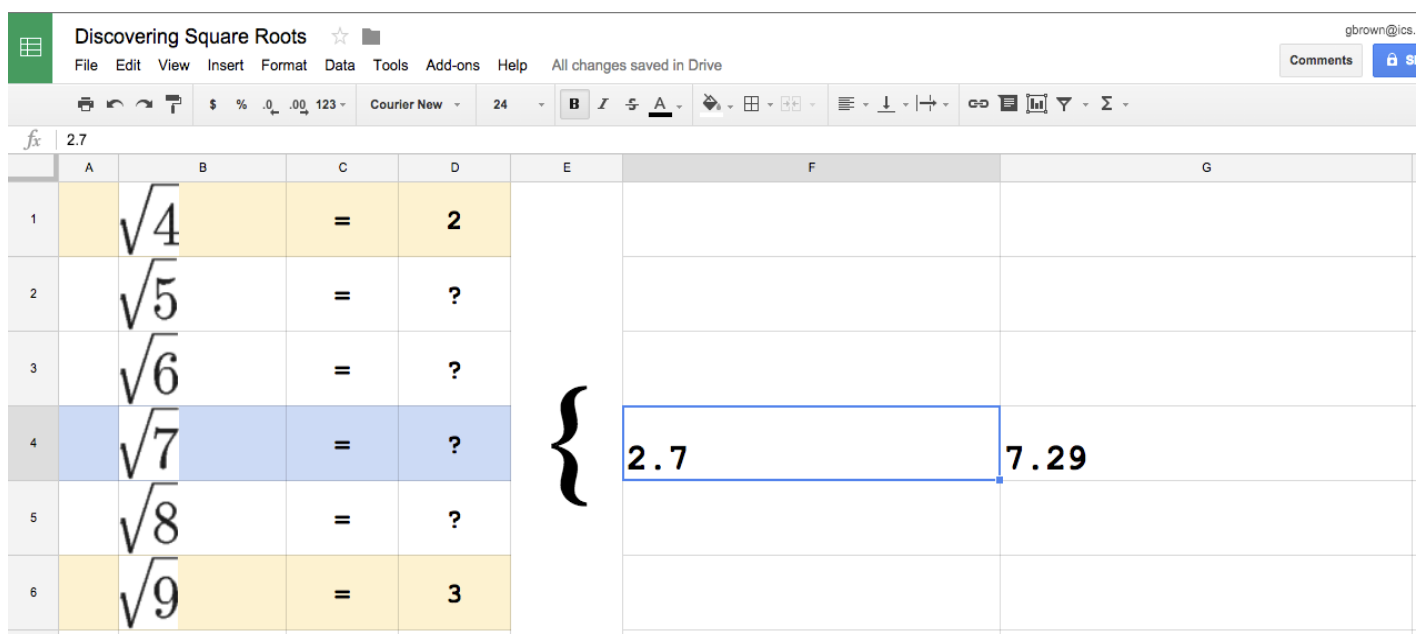Screen dimensions: 1422x642
Task: Toggle italic formatting
Action: [x=603, y=104]
